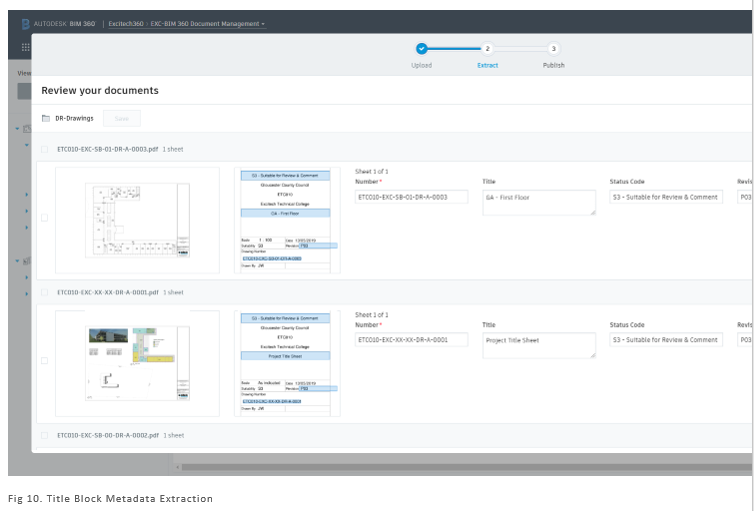Click the disabled Save button
The height and width of the screenshot is (511, 754).
[x=122, y=118]
